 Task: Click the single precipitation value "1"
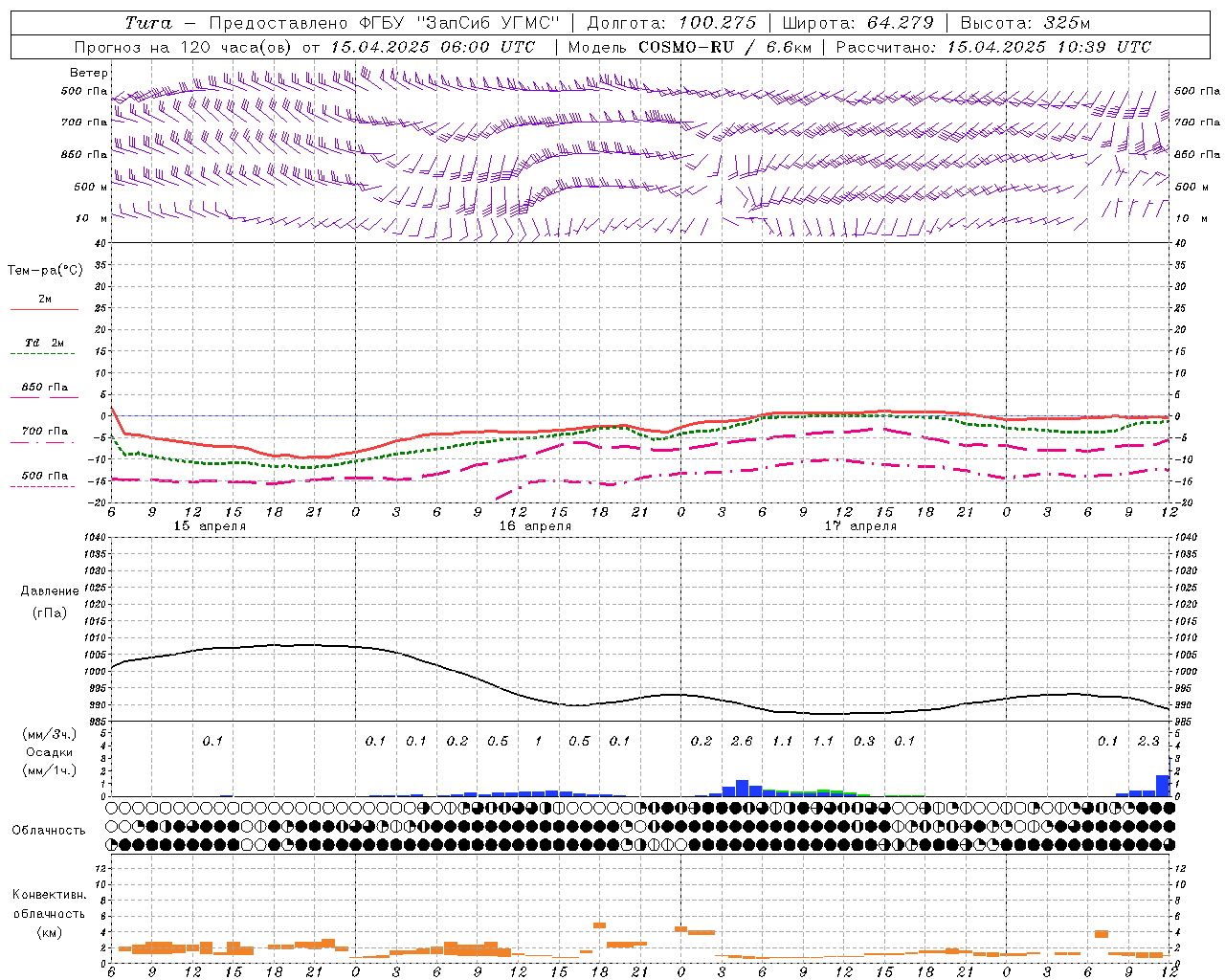pyautogui.click(x=538, y=741)
